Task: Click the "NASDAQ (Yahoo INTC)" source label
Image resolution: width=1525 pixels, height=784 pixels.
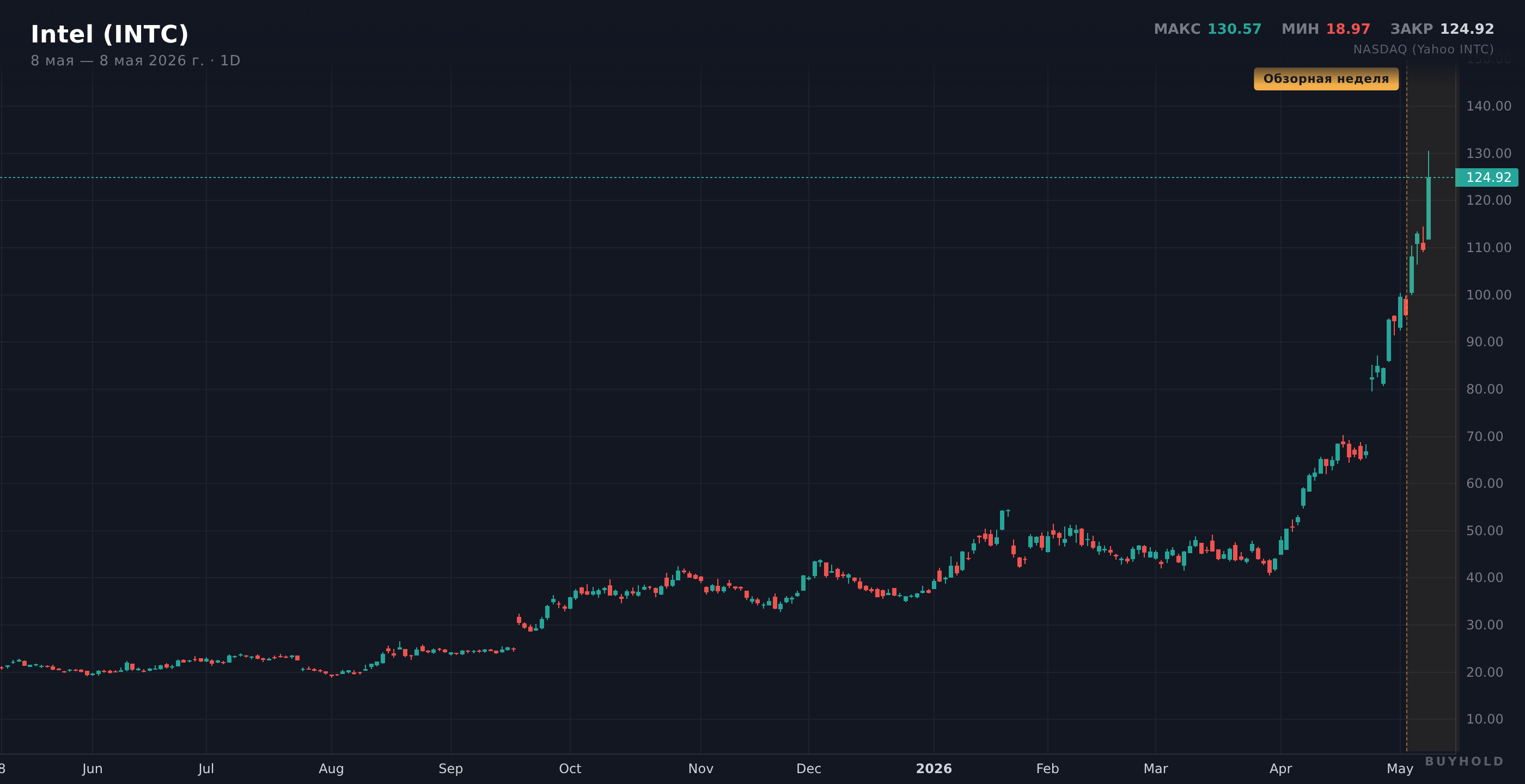Action: coord(1423,49)
